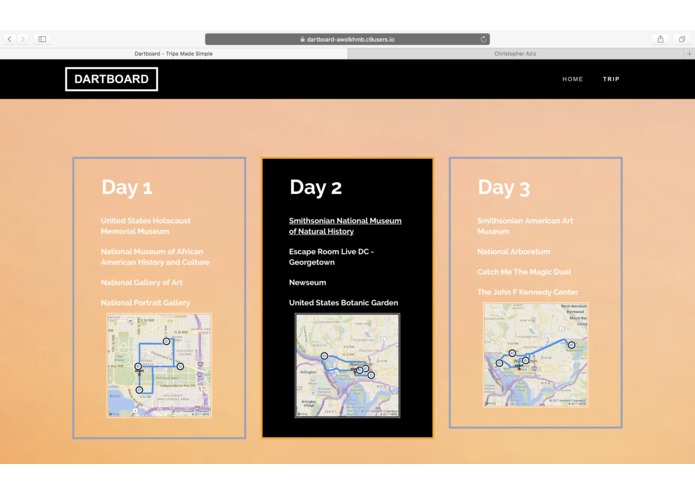Open the Newseum link
The width and height of the screenshot is (695, 494).
tap(308, 282)
